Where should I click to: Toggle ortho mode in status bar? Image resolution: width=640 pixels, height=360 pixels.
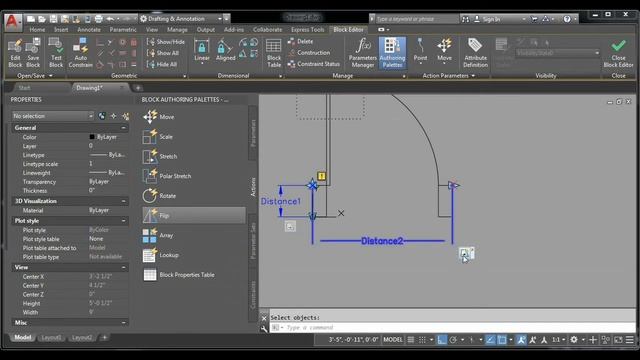pyautogui.click(x=442, y=340)
